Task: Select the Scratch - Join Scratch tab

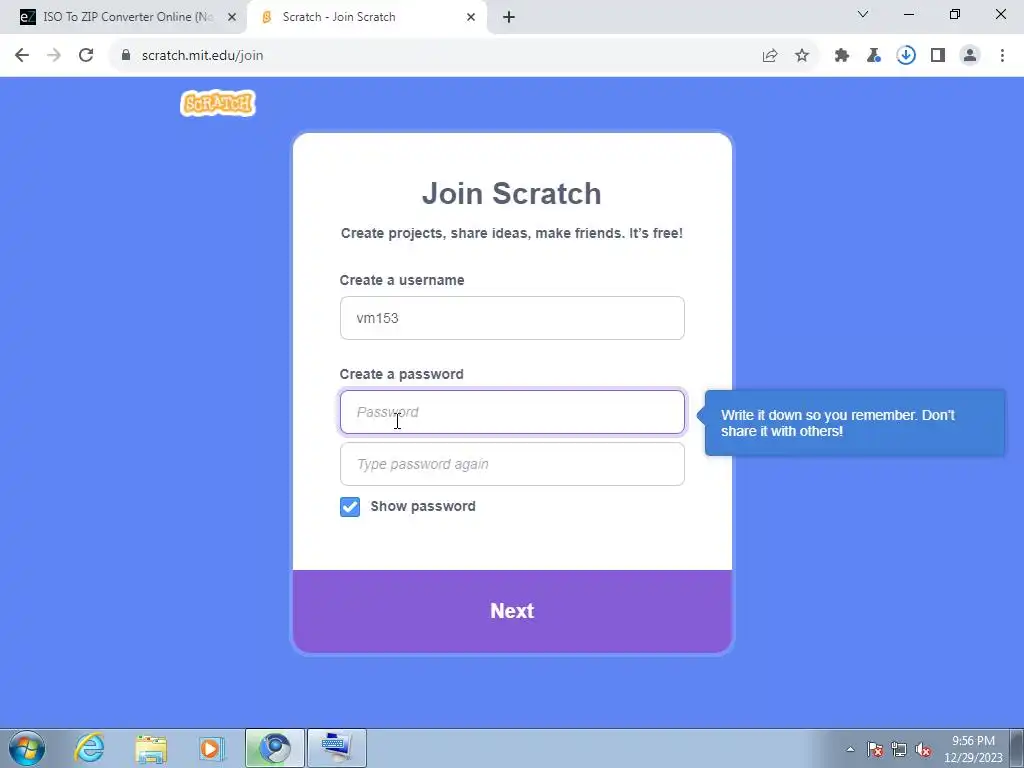Action: (x=367, y=17)
